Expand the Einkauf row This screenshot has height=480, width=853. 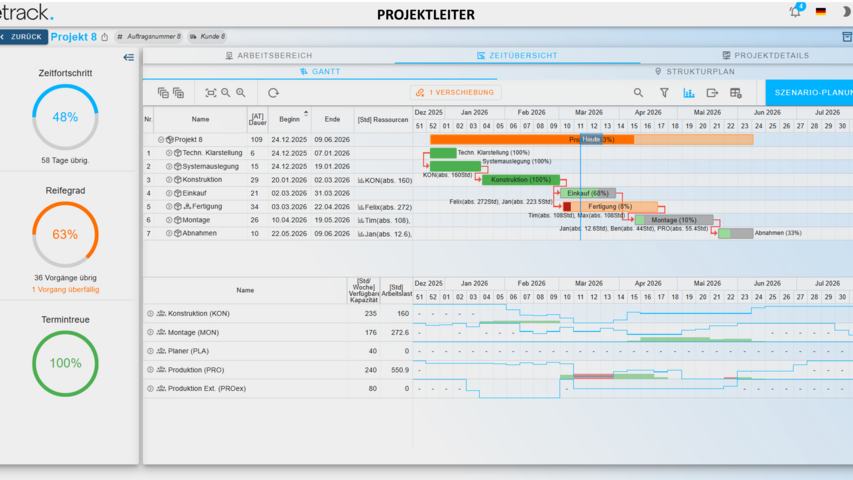pos(169,193)
